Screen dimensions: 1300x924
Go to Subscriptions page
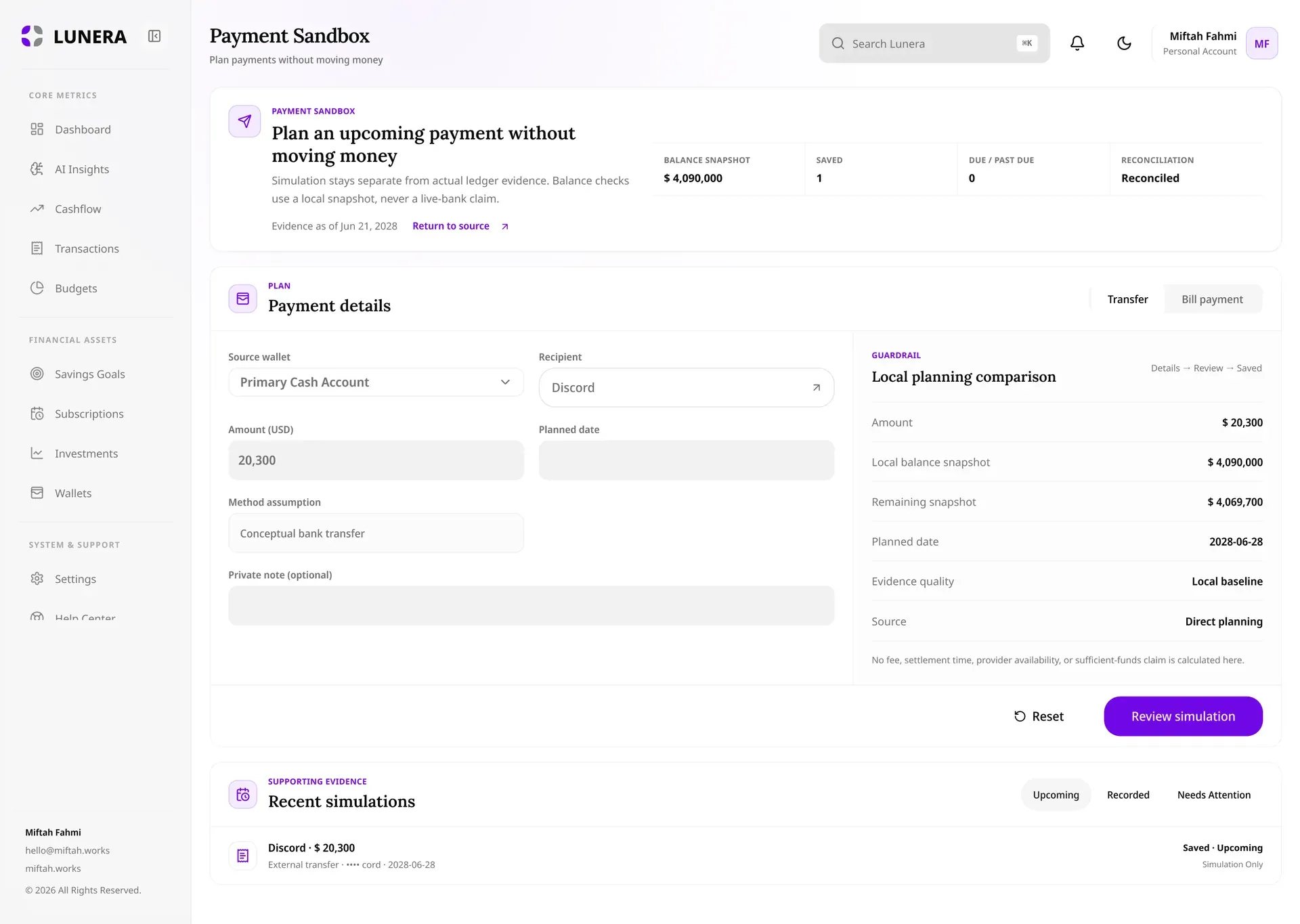coord(95,414)
